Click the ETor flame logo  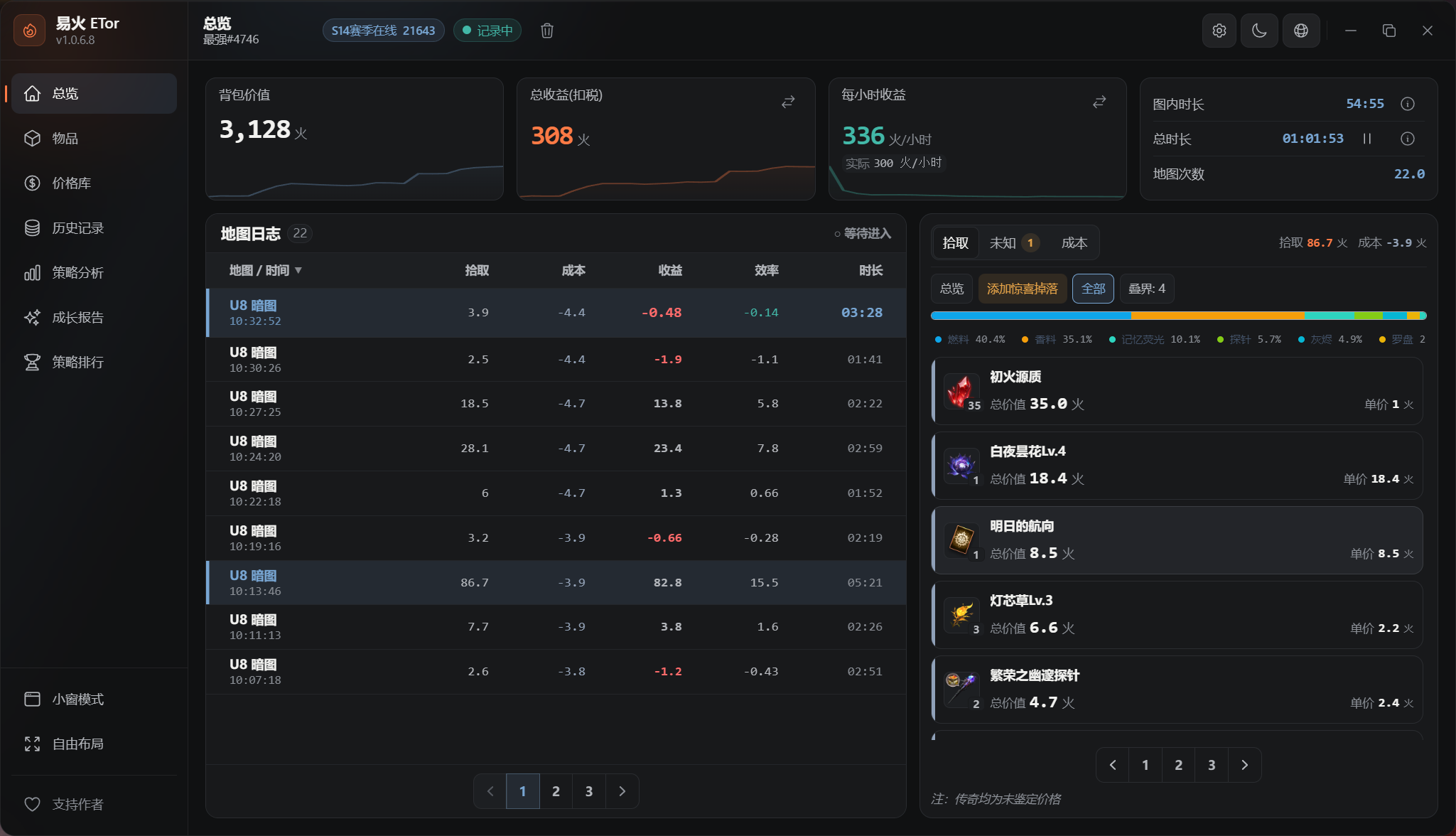(x=30, y=31)
